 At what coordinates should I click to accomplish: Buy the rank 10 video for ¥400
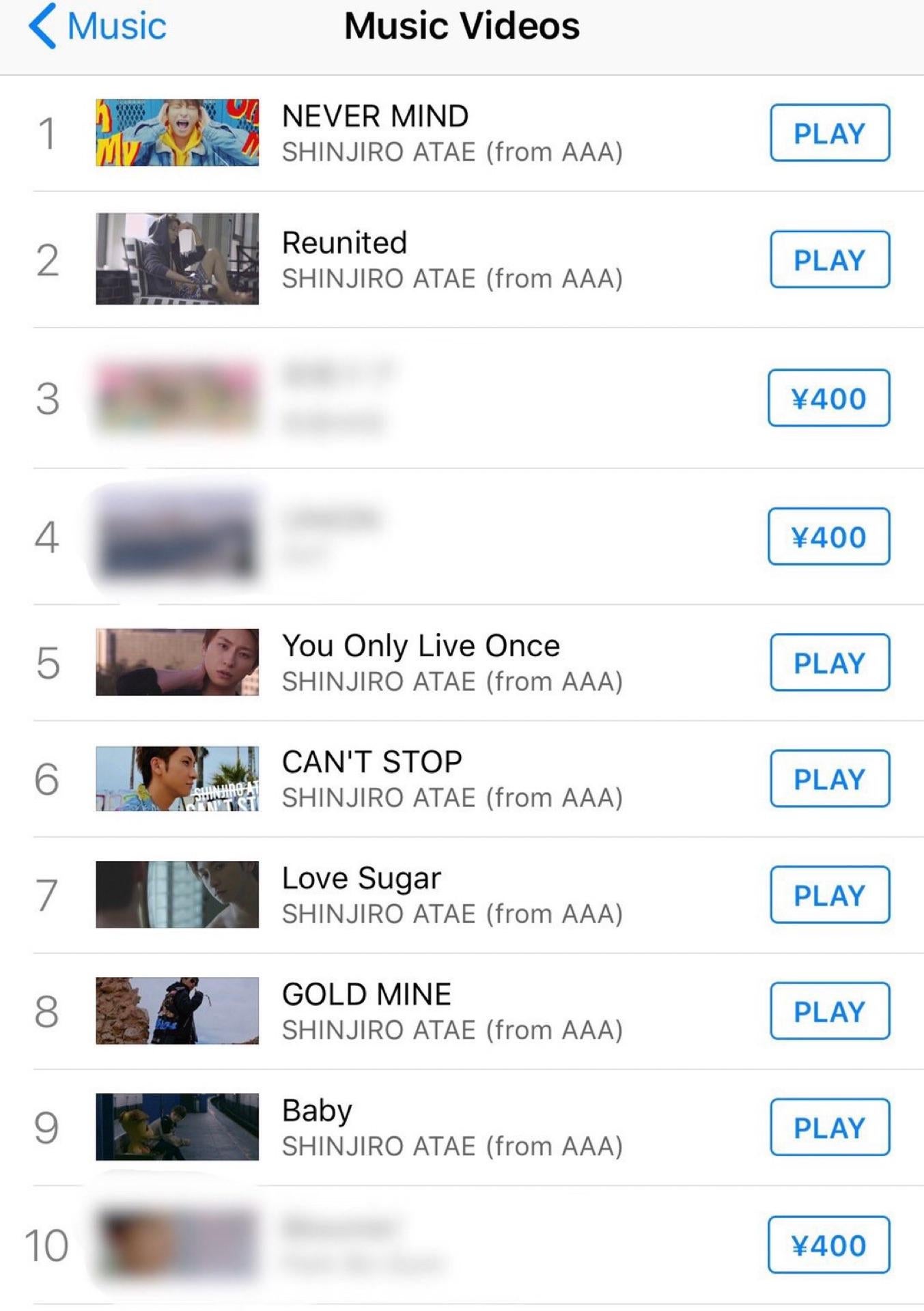(x=828, y=1245)
